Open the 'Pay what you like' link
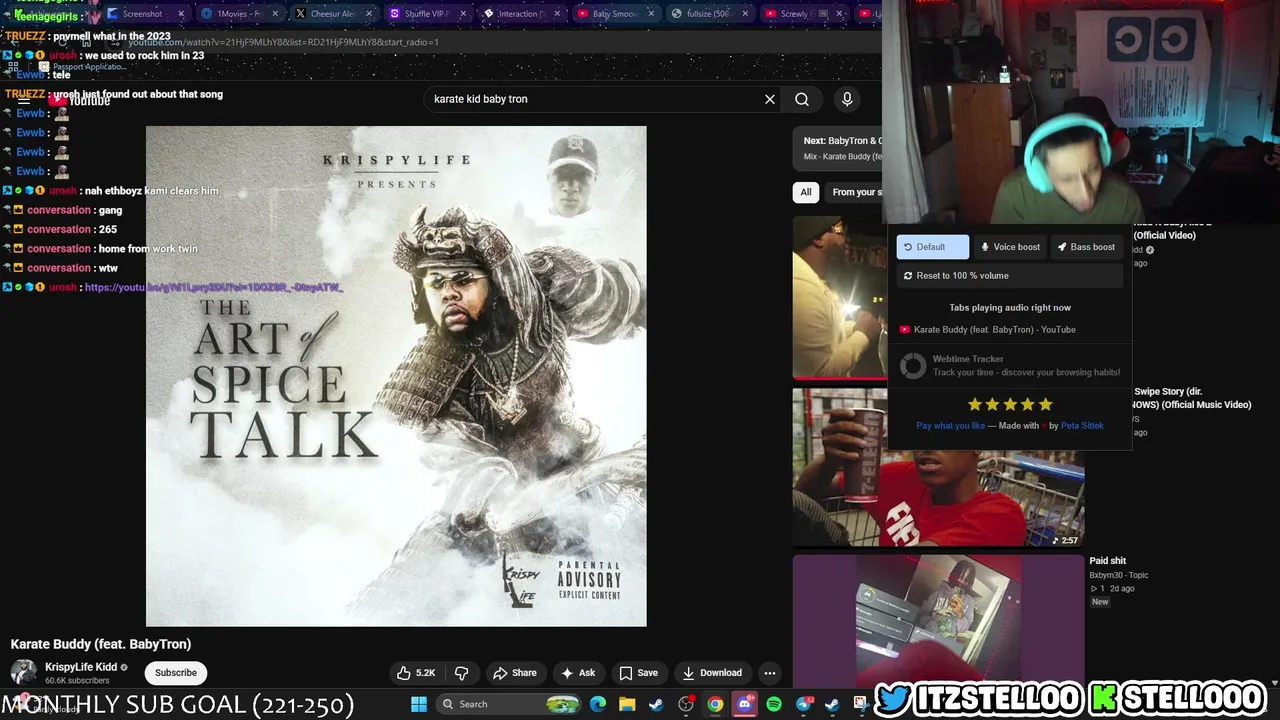This screenshot has width=1280, height=720. (950, 426)
